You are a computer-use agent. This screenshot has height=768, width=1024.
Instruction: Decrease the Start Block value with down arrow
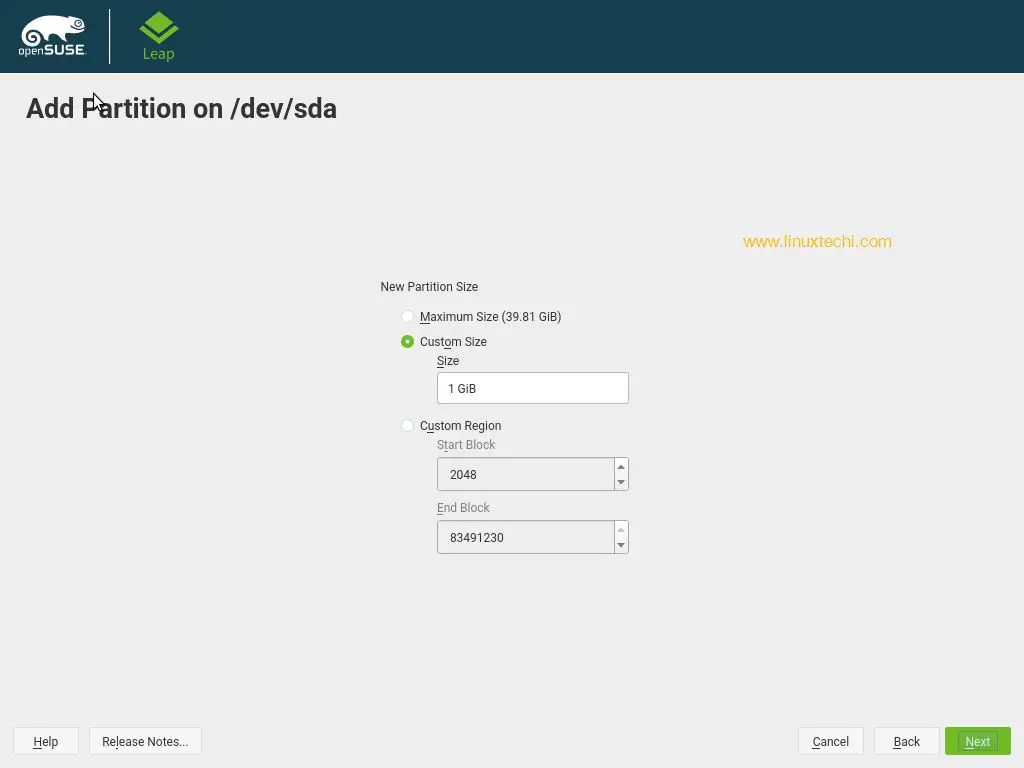[621, 482]
